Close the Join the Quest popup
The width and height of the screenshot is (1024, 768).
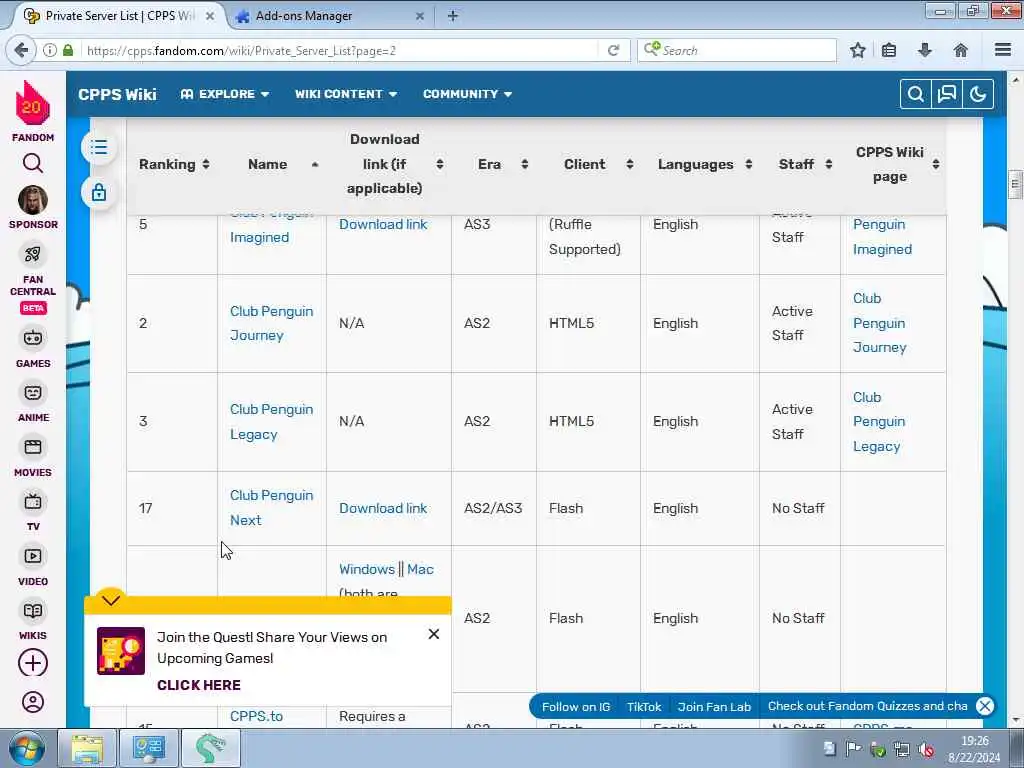coord(434,634)
